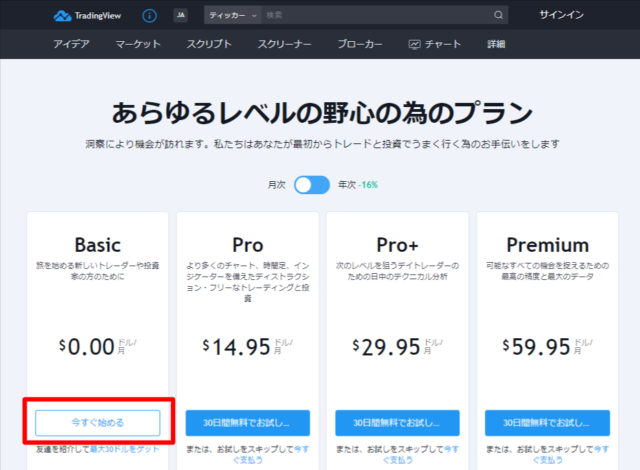
Task: Expand the ティッカー dropdown
Action: click(233, 16)
